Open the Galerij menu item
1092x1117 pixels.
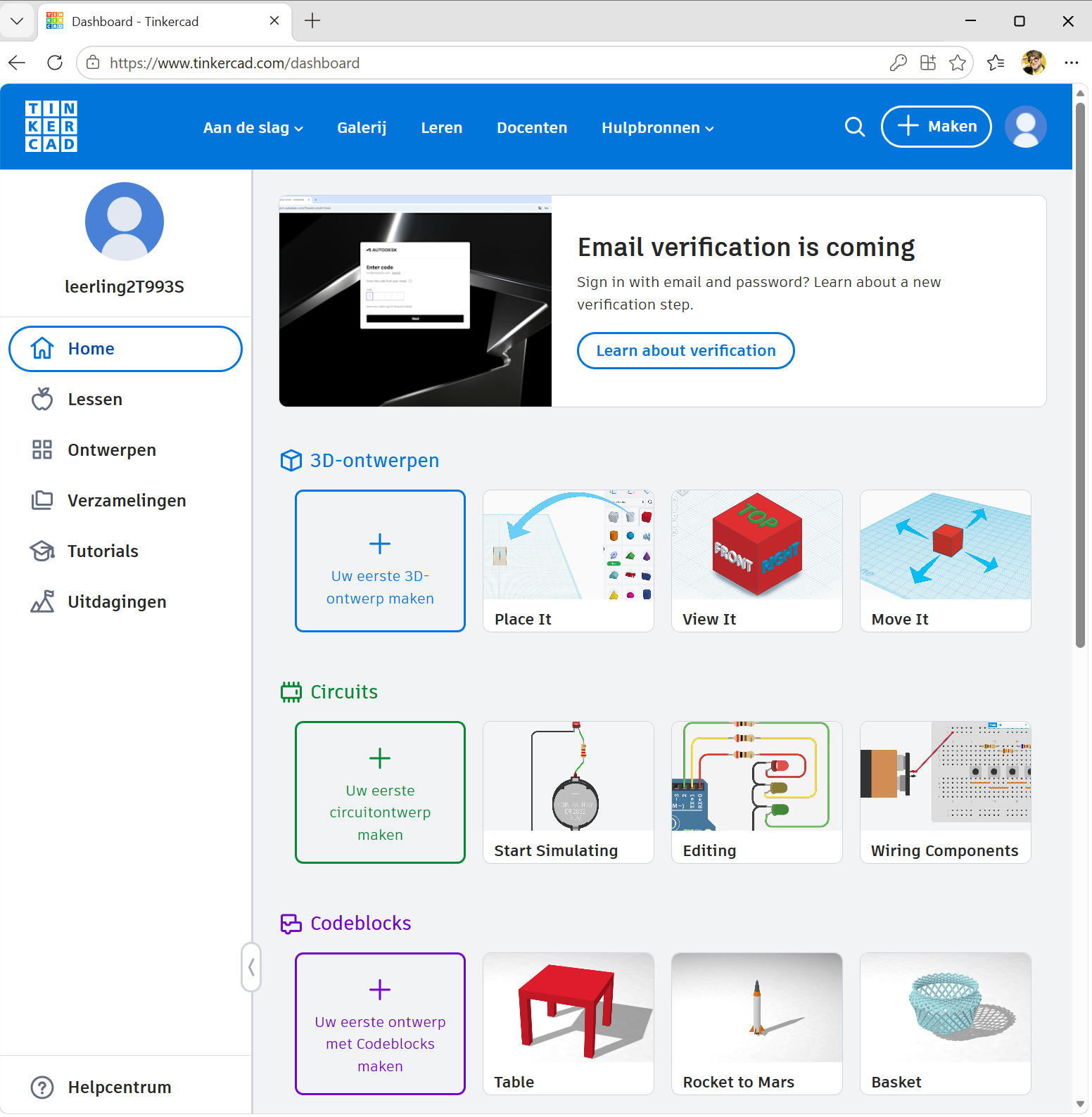coord(362,128)
